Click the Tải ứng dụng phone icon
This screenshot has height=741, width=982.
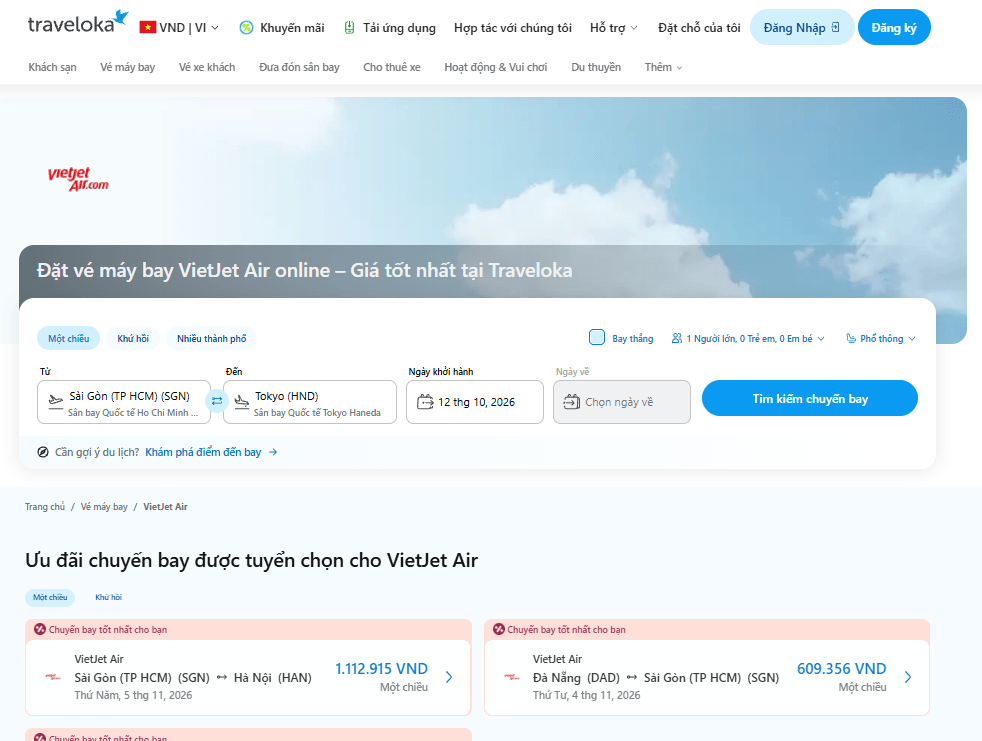(349, 28)
